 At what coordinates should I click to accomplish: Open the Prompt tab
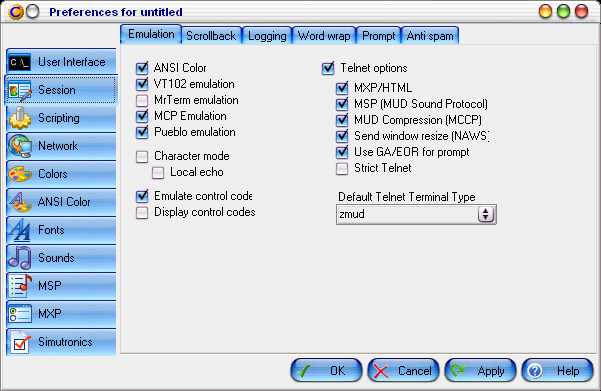click(379, 36)
